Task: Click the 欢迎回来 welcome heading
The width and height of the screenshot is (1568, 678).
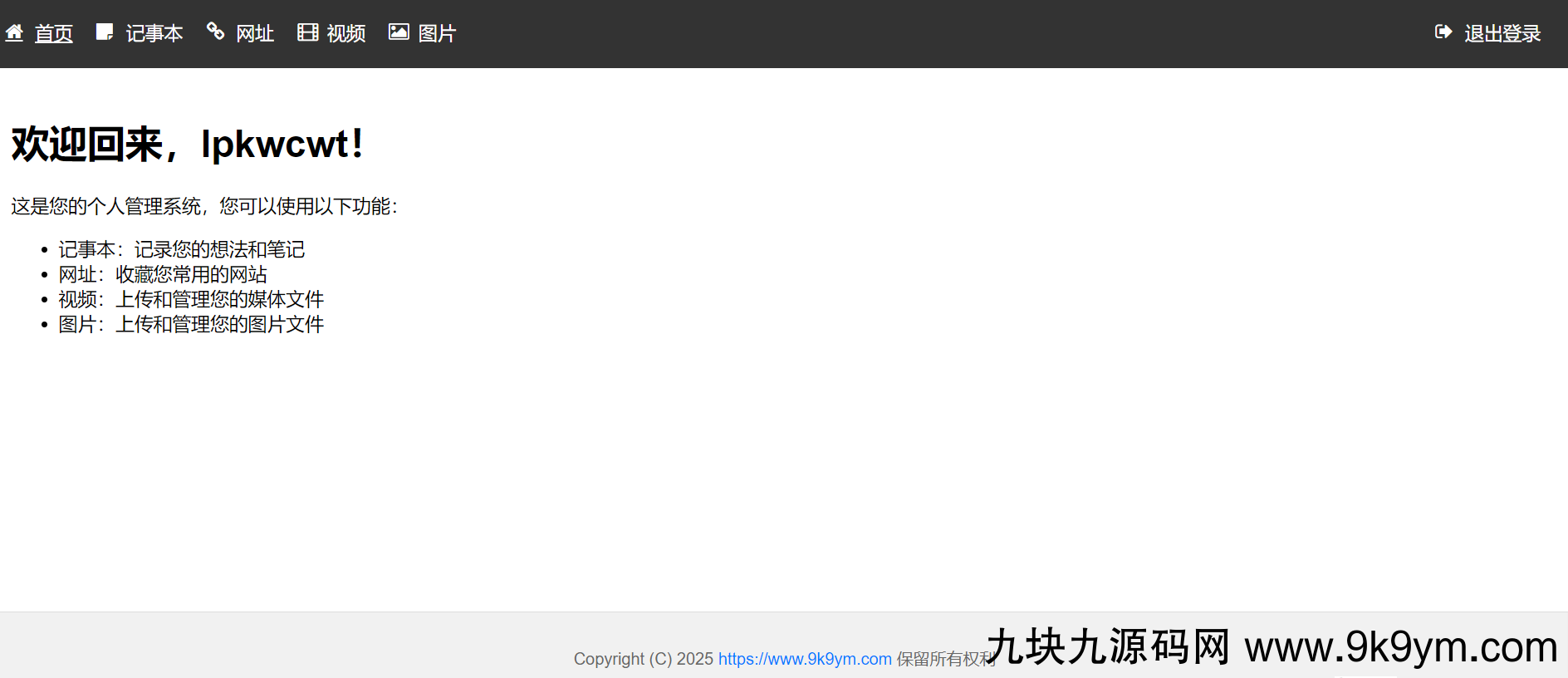Action: (187, 145)
